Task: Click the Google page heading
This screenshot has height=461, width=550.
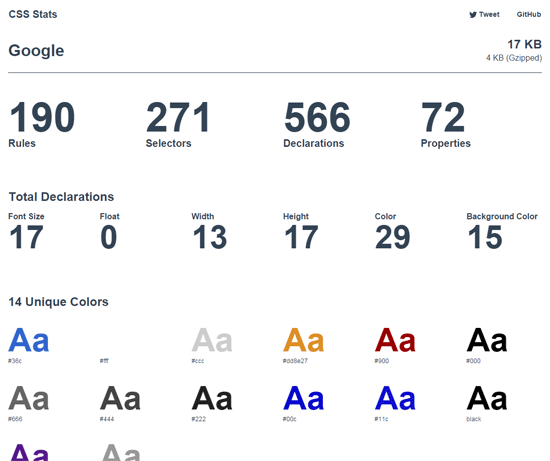Action: click(x=36, y=51)
